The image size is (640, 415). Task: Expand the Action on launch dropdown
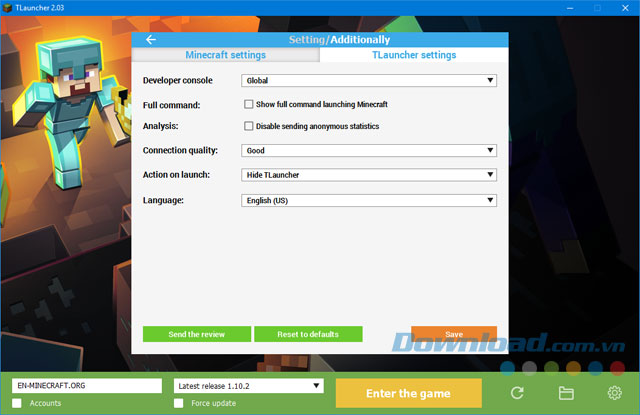(369, 175)
